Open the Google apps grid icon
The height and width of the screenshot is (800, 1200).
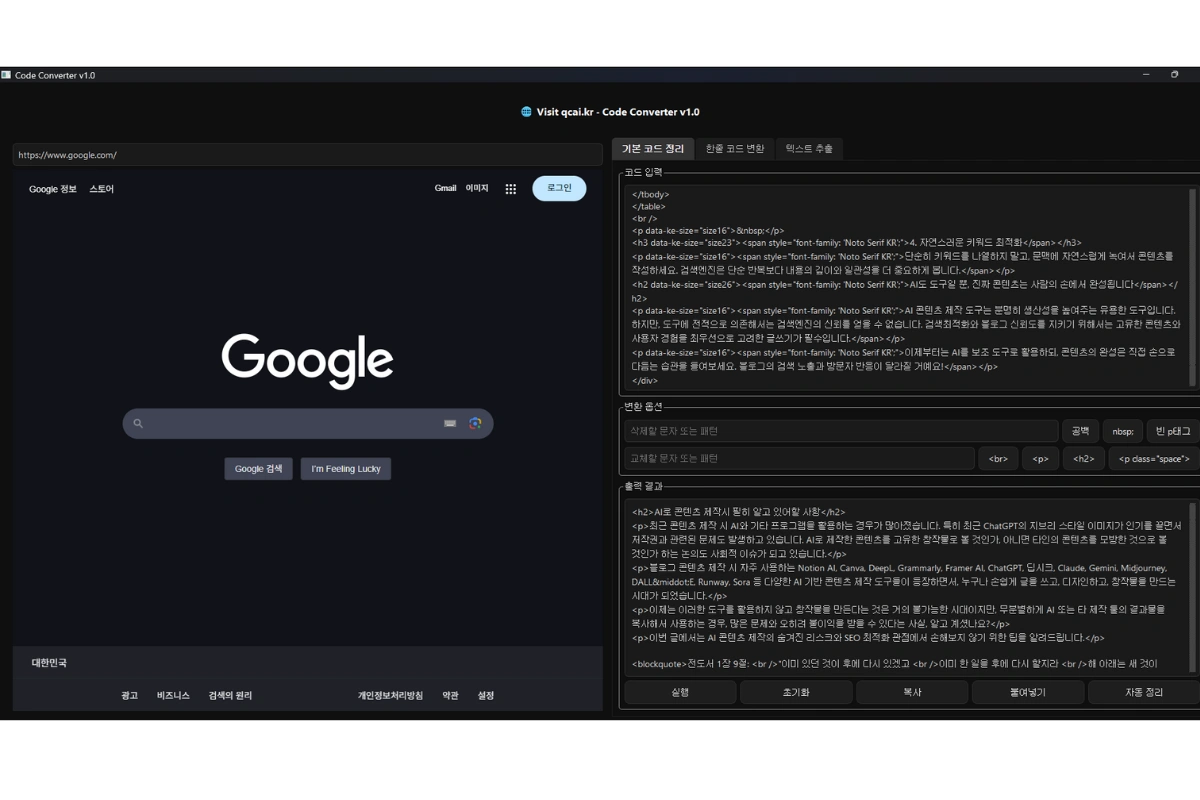tap(511, 189)
